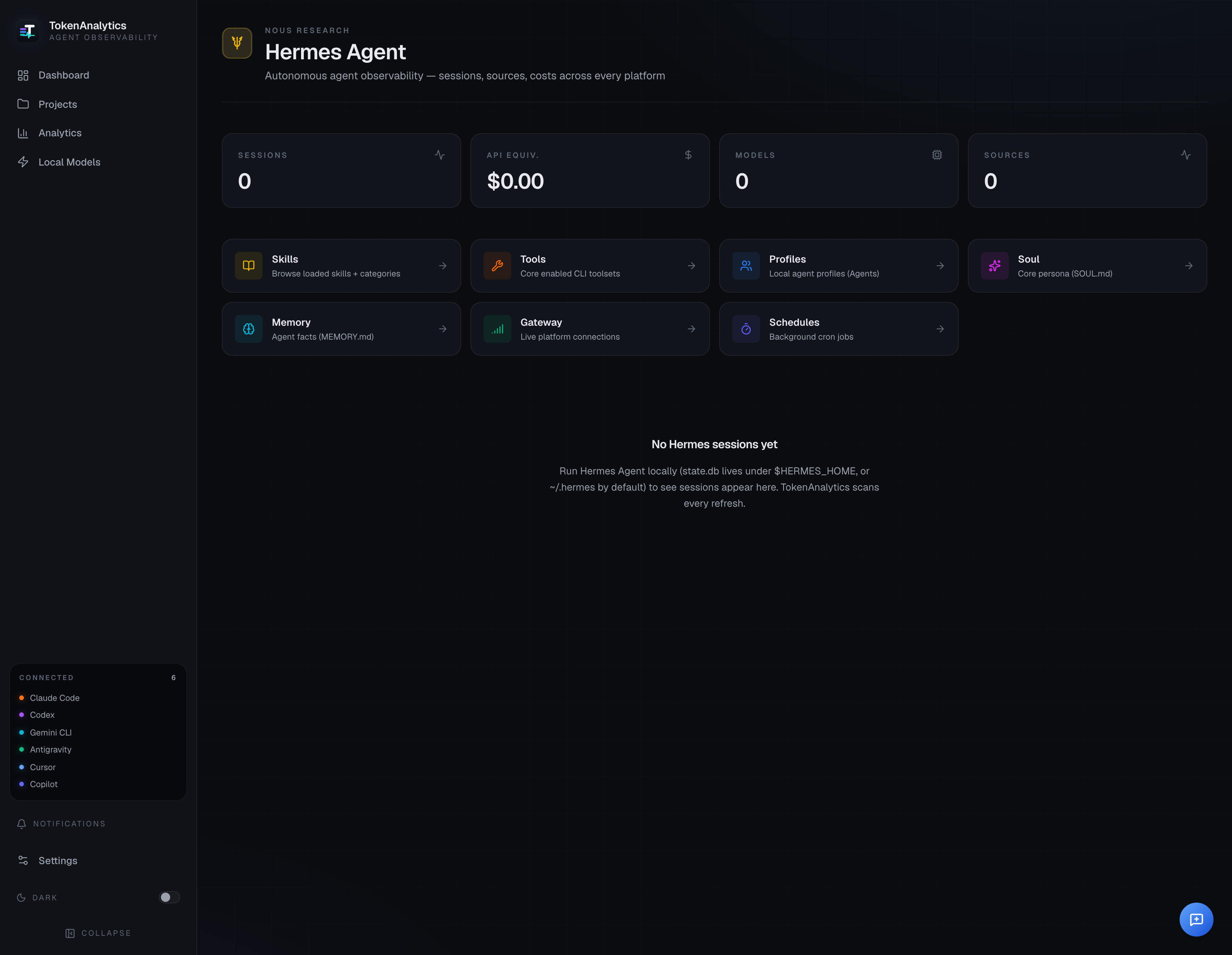The height and width of the screenshot is (955, 1232).
Task: Select Antigravity in the connected list
Action: click(51, 750)
